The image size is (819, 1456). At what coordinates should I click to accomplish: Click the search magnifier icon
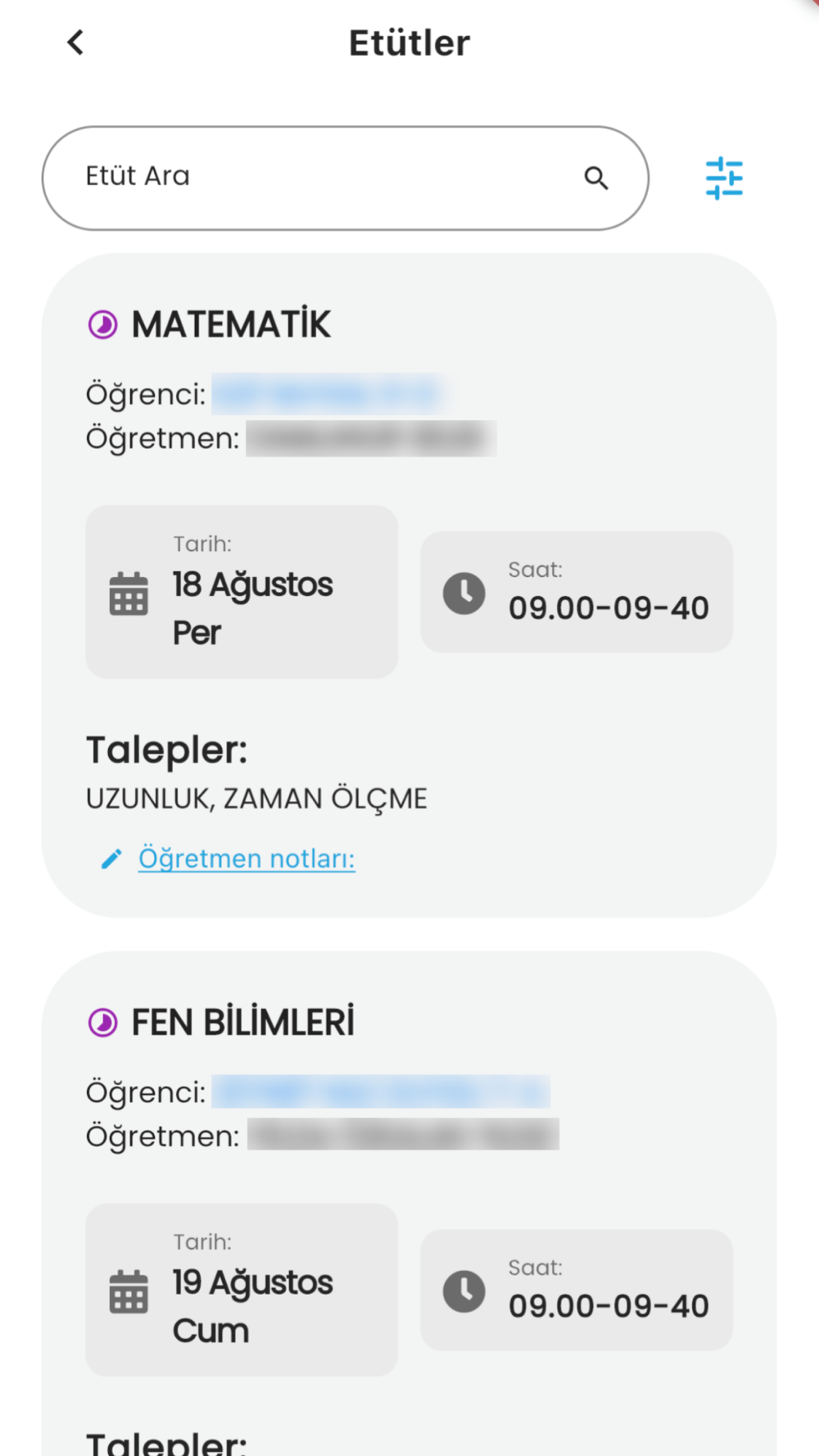point(596,178)
